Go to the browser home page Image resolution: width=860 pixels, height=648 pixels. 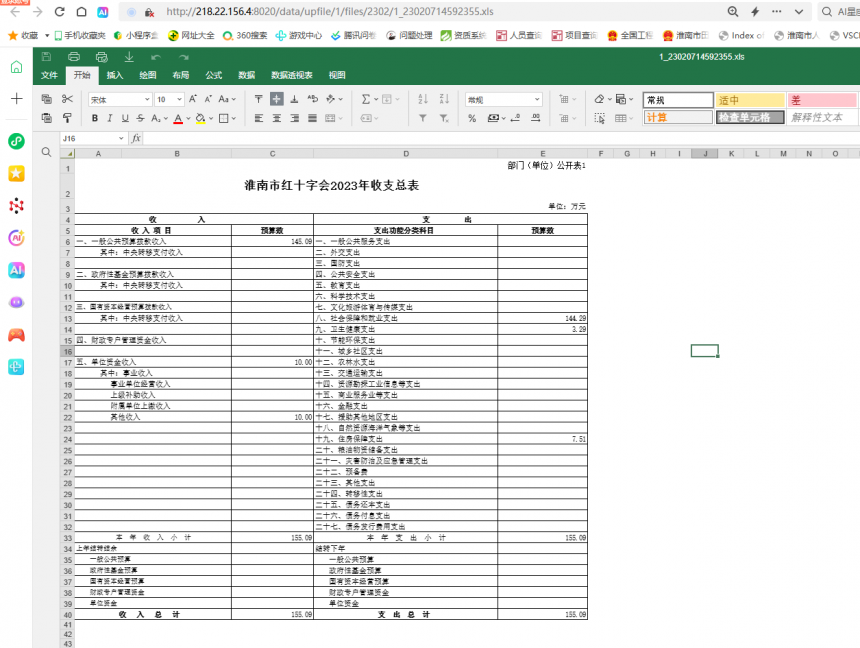pyautogui.click(x=81, y=12)
